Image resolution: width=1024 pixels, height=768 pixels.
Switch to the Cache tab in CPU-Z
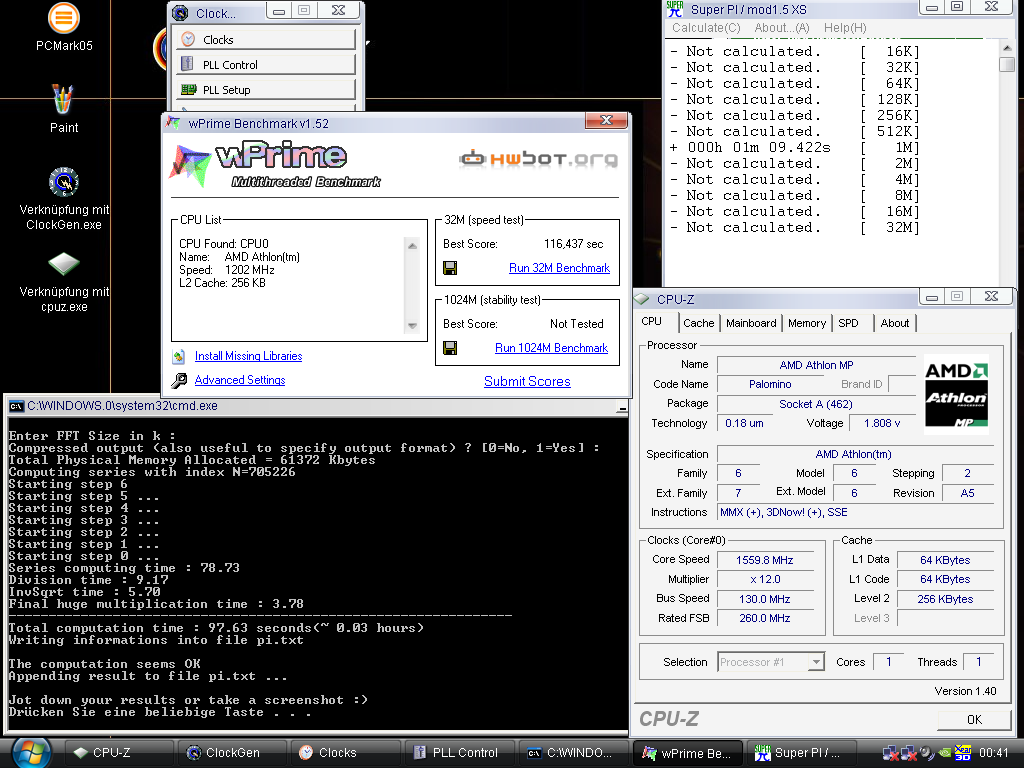[x=698, y=323]
